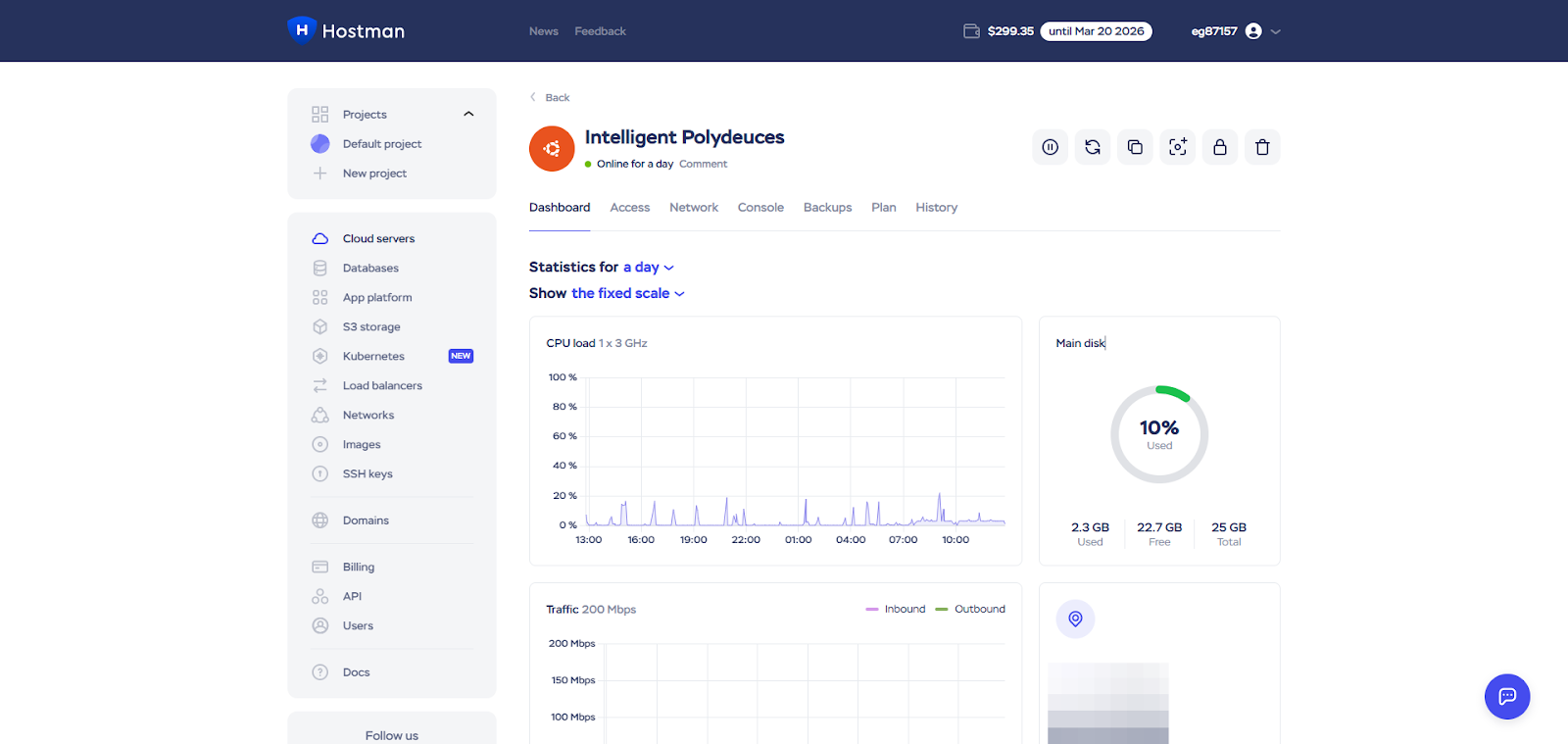This screenshot has width=1568, height=744.
Task: Click the location pin icon
Action: coord(1075,619)
